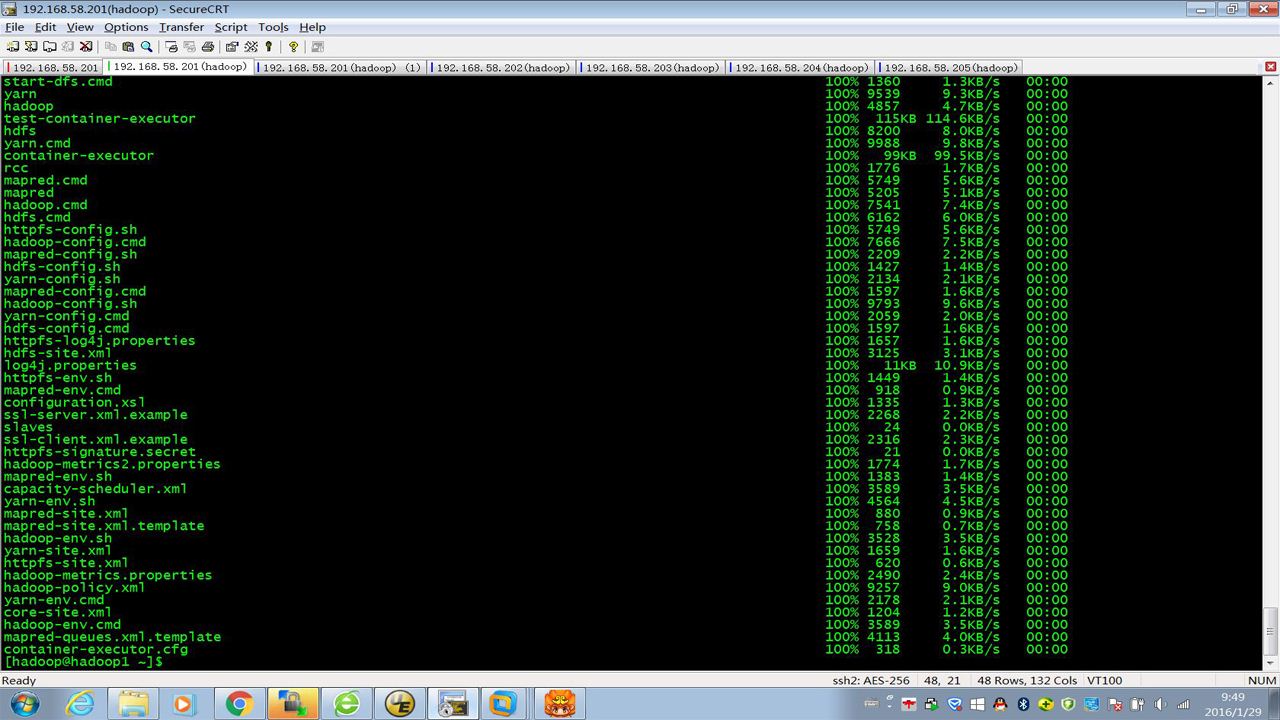Select the 192.168.58.201(hadoop) (1) tab
Image resolution: width=1280 pixels, height=720 pixels.
[x=341, y=68]
